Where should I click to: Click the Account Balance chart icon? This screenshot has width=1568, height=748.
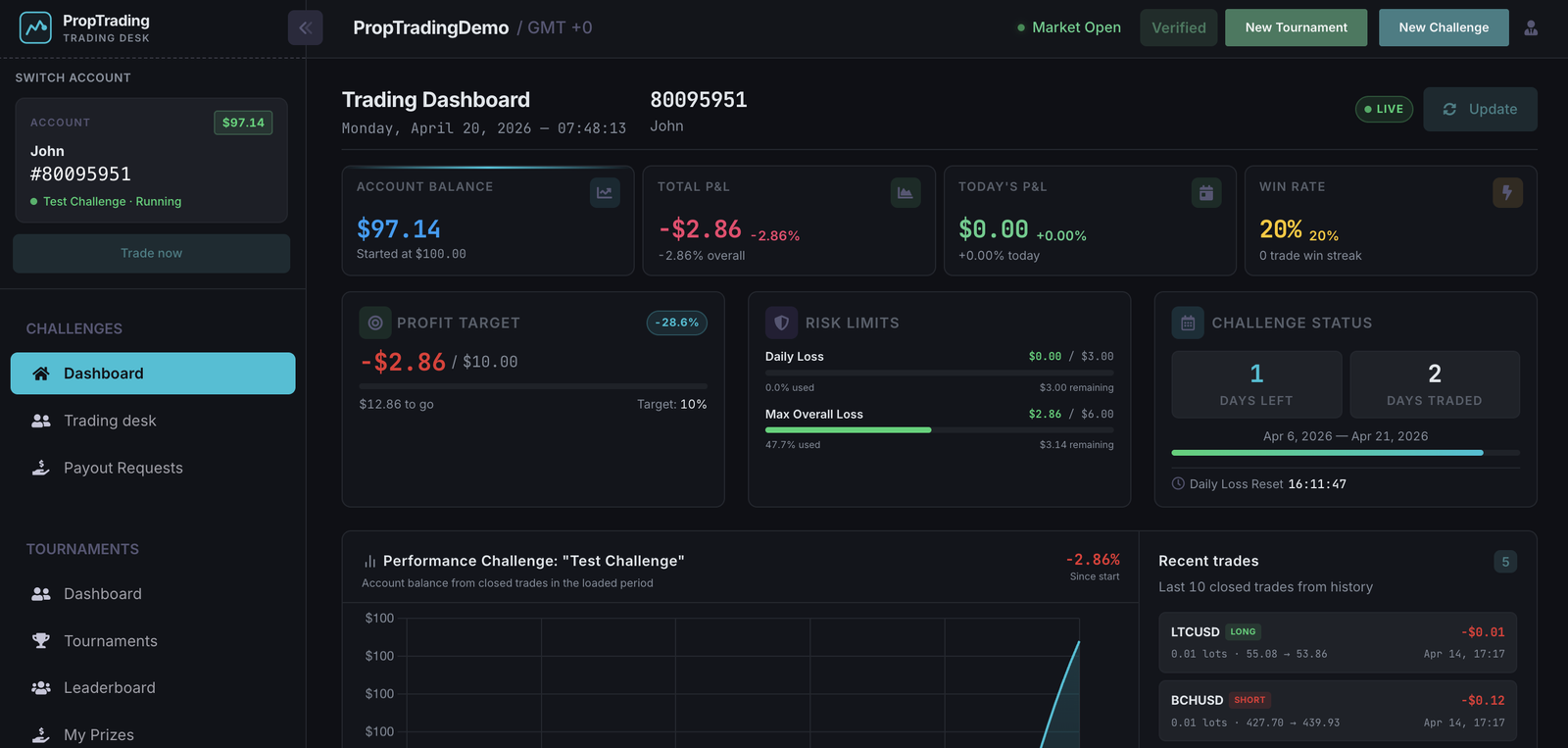coord(605,193)
